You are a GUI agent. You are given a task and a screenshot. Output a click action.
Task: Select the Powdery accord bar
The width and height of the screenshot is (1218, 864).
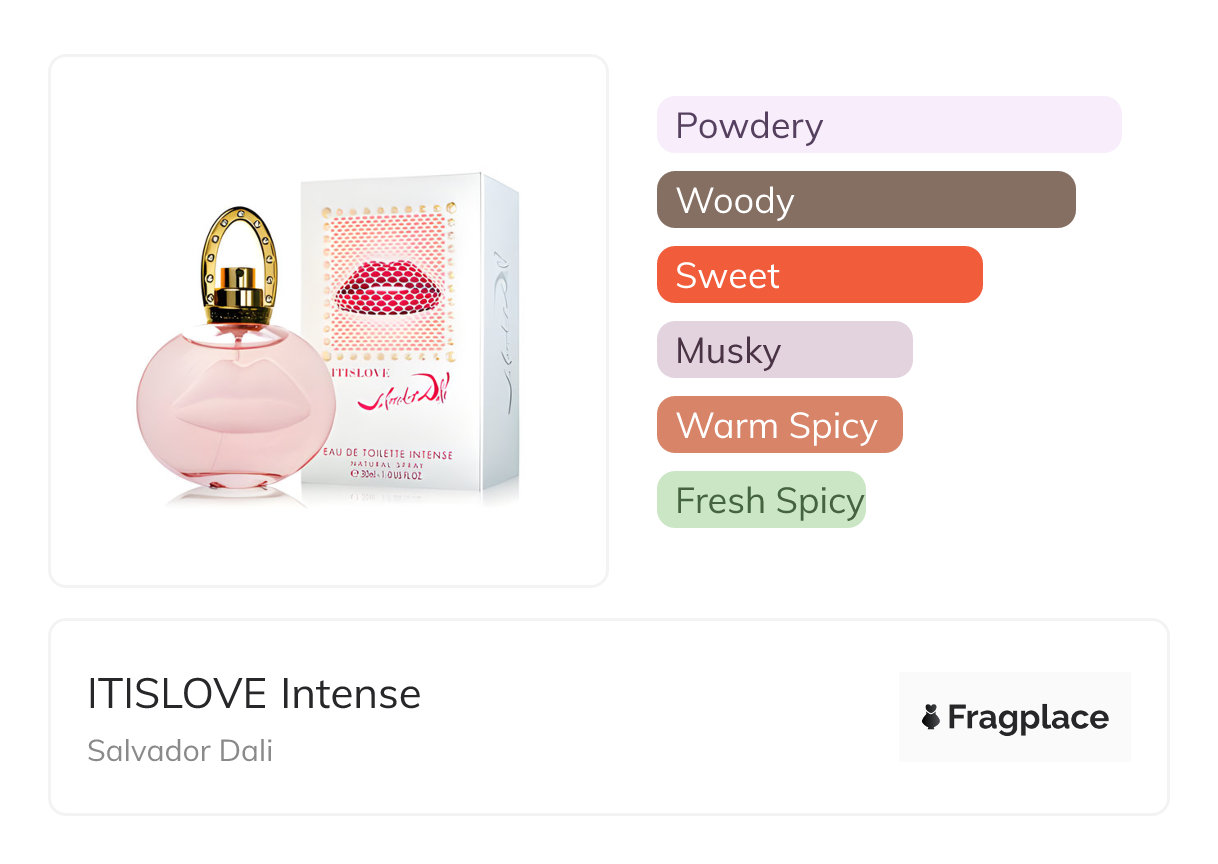click(x=888, y=125)
